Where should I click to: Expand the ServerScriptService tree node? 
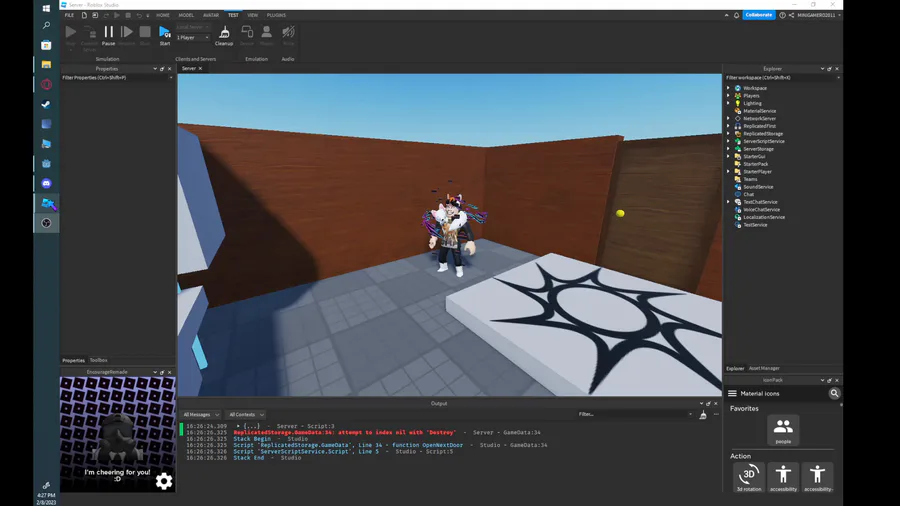pos(728,141)
